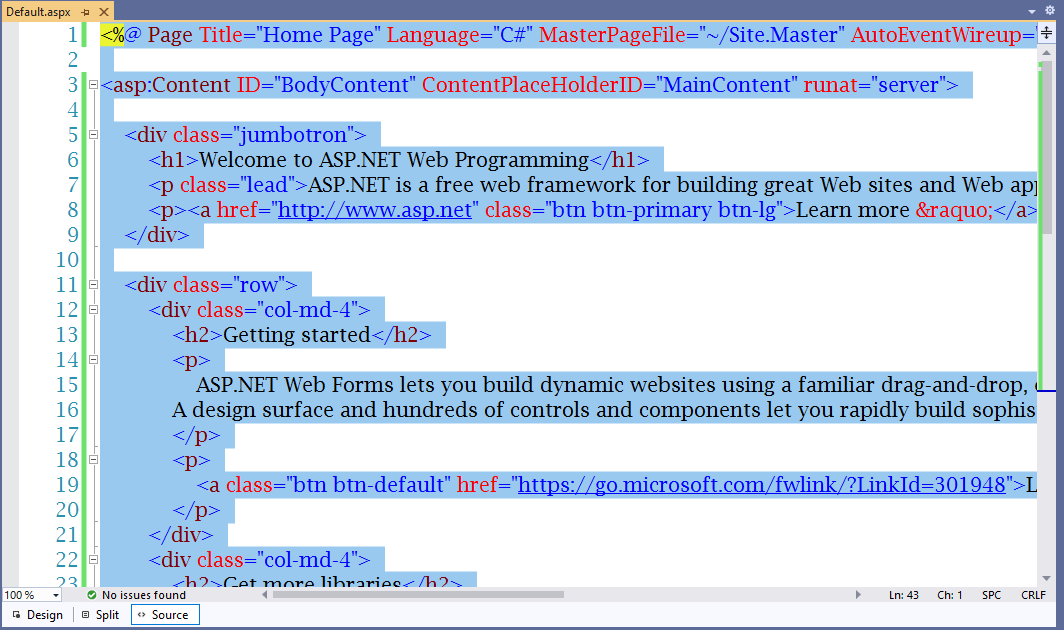Viewport: 1064px width, 630px height.
Task: Click the go.microsoft.com fwlink URL on line 19
Action: pyautogui.click(x=761, y=485)
